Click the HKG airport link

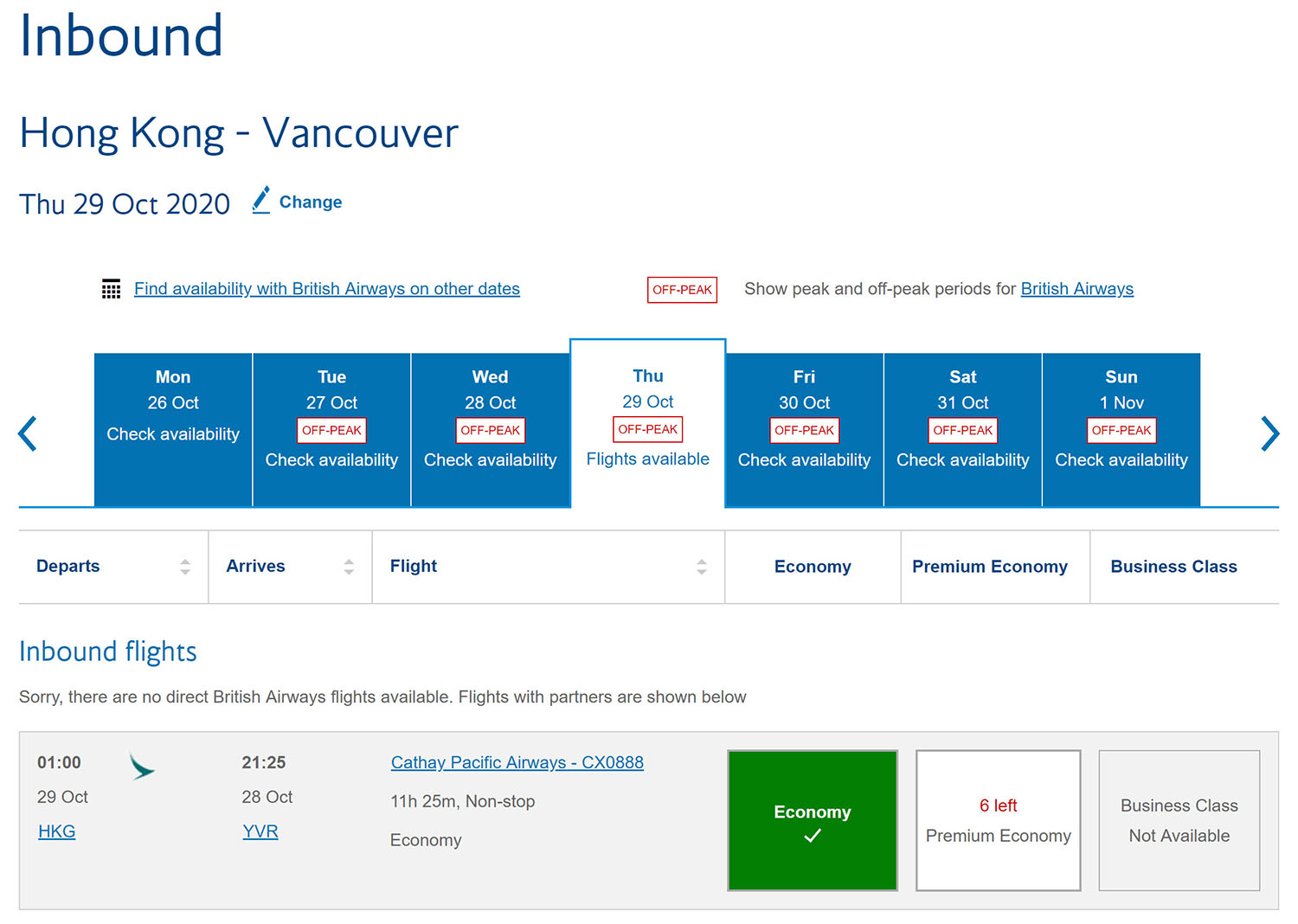(x=57, y=831)
